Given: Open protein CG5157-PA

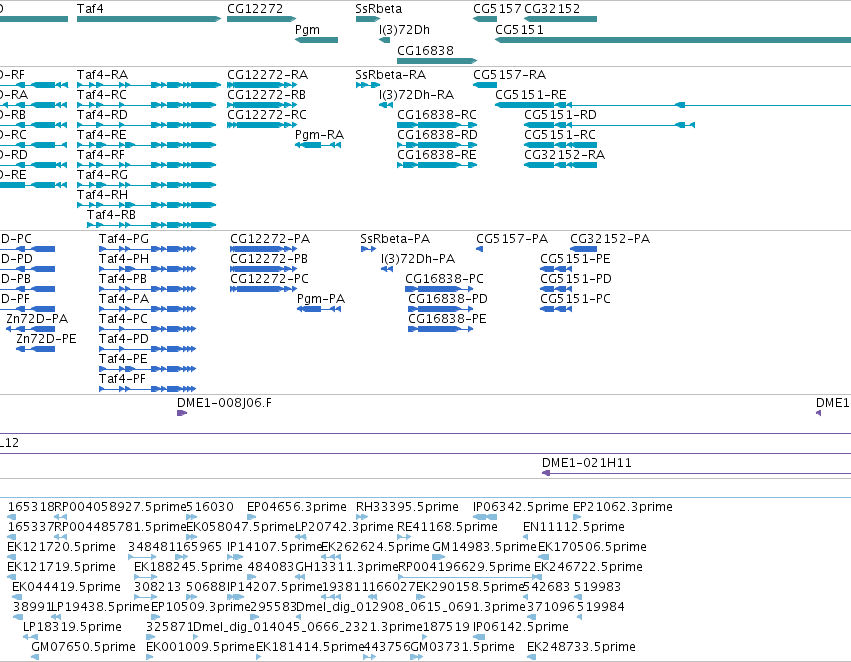Looking at the screenshot, I should 512,239.
